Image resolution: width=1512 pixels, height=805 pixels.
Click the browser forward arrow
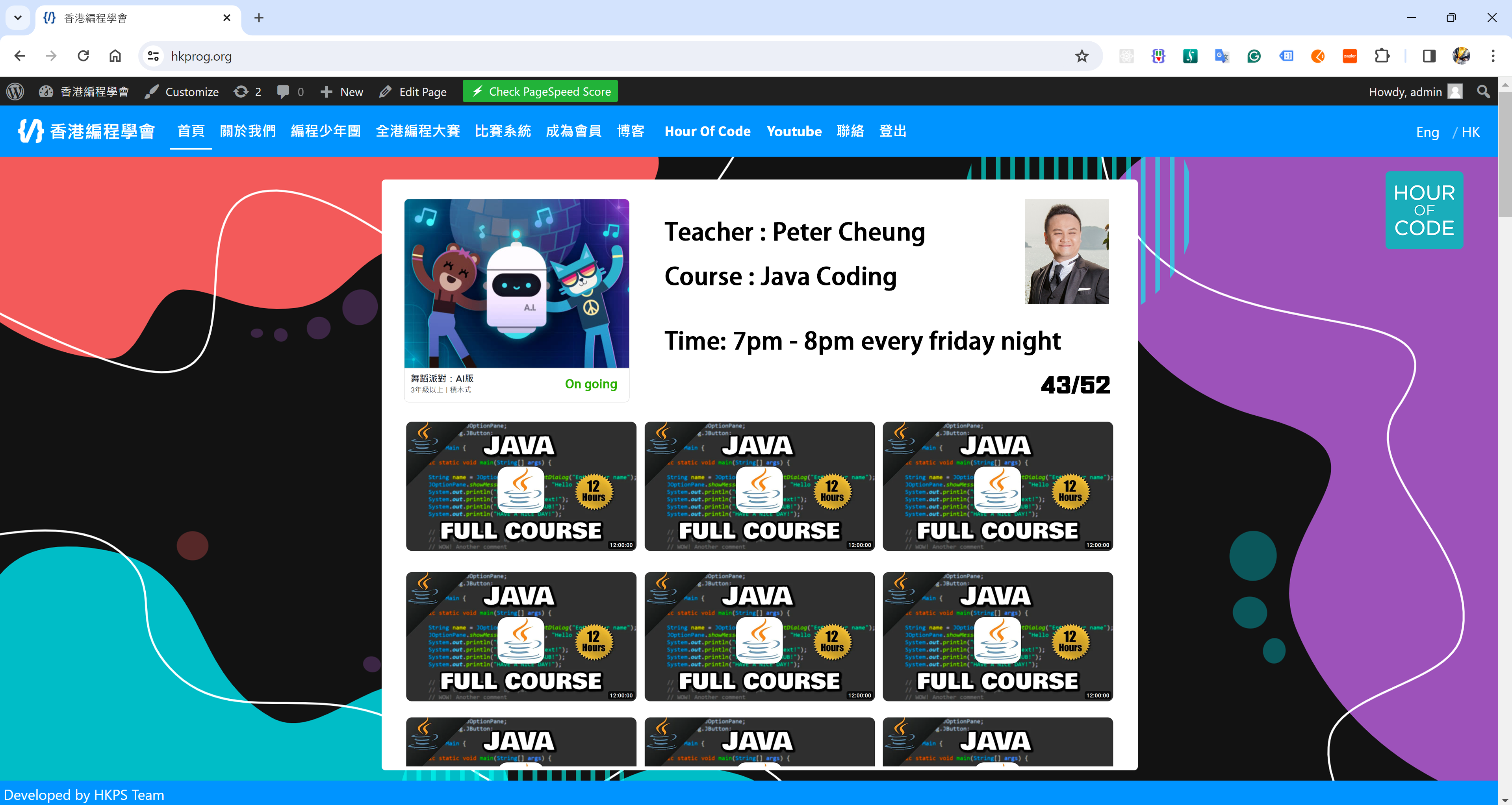coord(51,56)
